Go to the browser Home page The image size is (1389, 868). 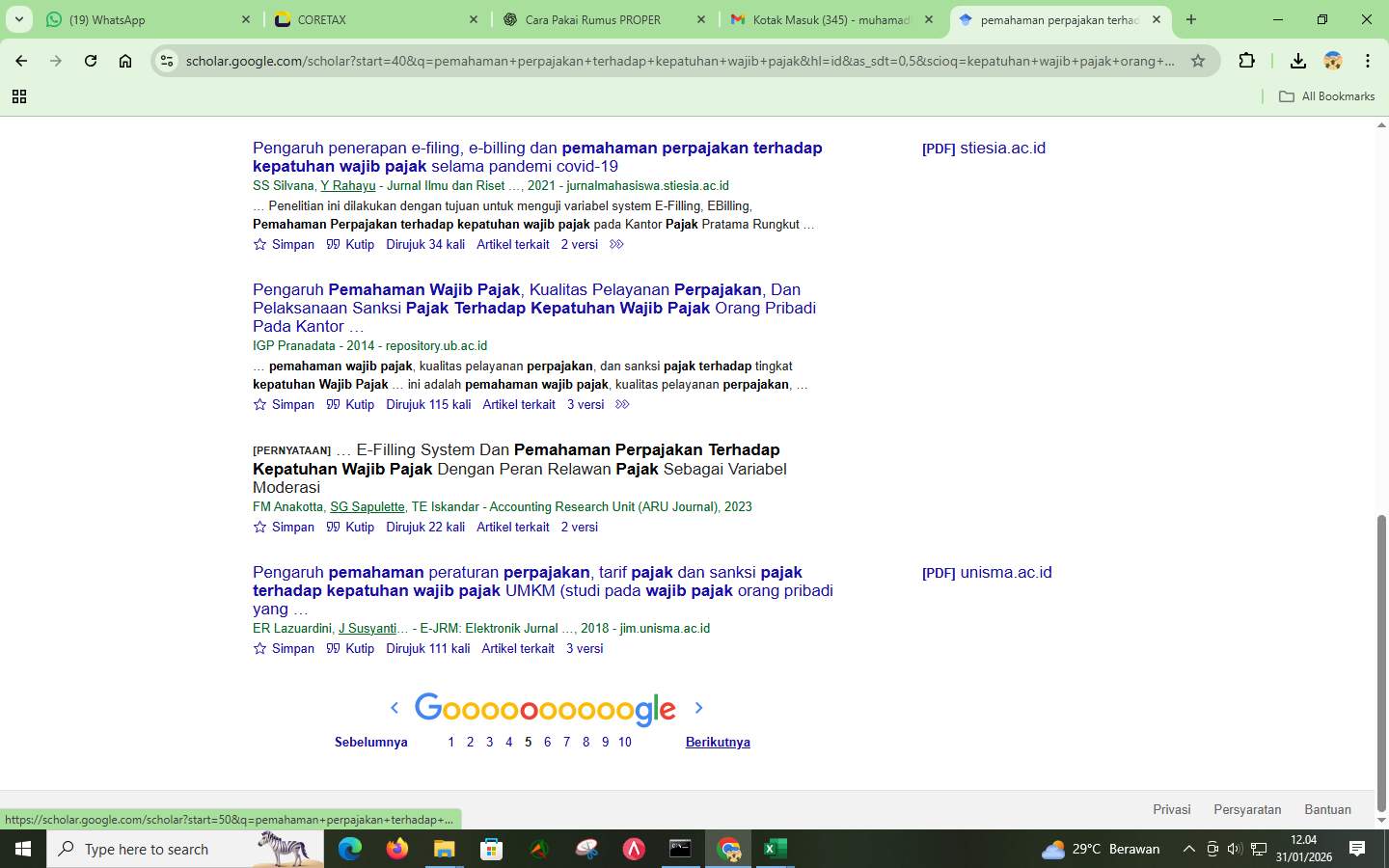click(x=125, y=61)
